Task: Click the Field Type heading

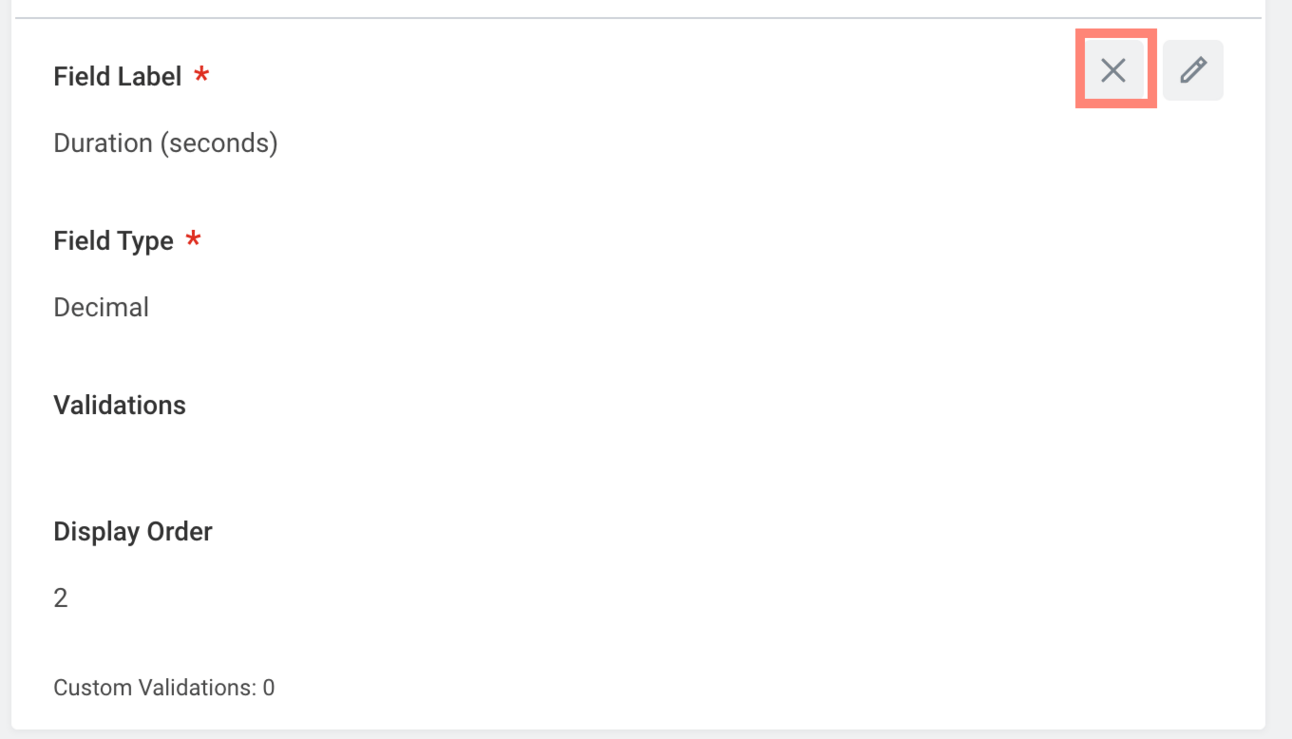Action: 113,241
